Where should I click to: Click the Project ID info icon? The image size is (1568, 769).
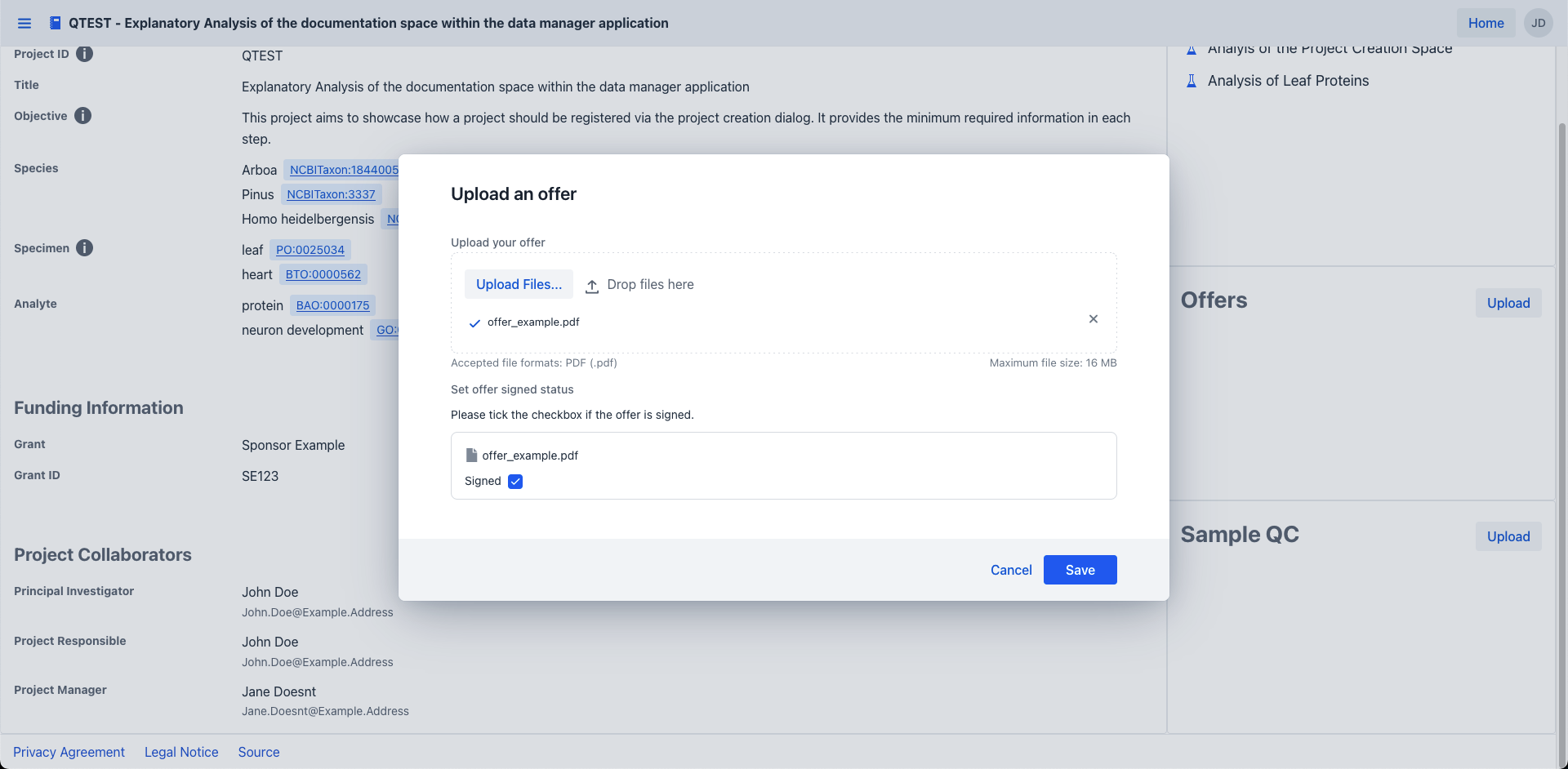[x=84, y=54]
